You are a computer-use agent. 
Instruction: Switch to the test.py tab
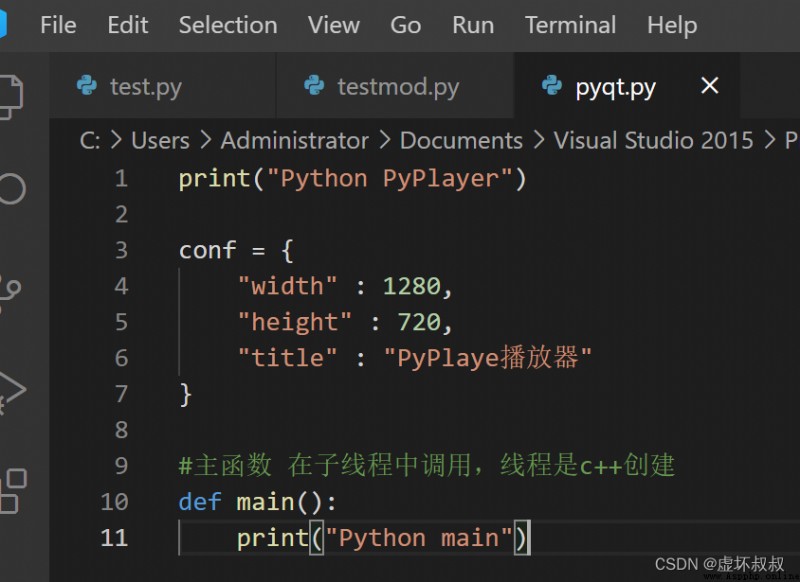click(162, 86)
